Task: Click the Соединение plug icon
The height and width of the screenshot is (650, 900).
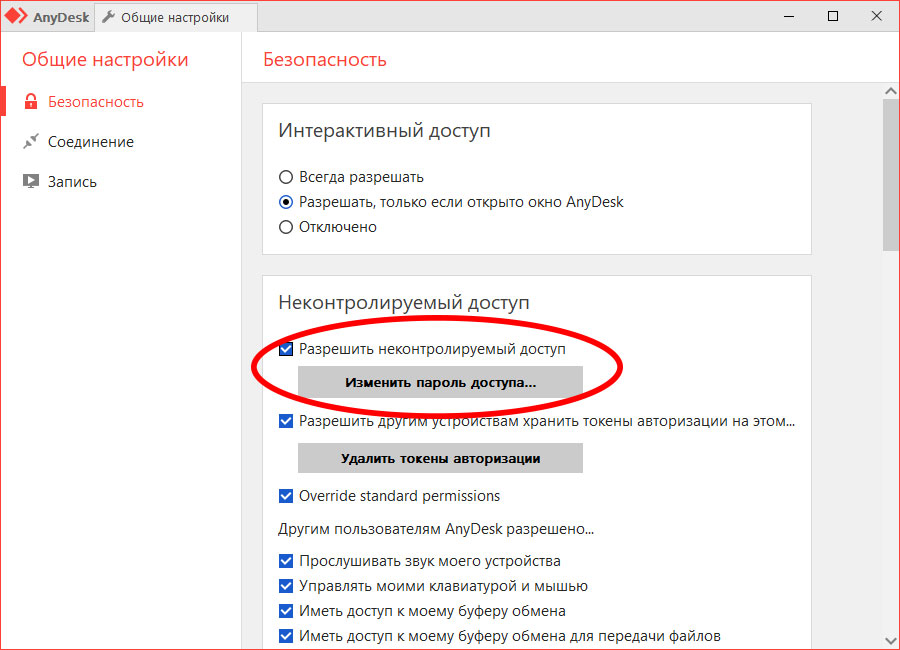Action: pos(30,141)
